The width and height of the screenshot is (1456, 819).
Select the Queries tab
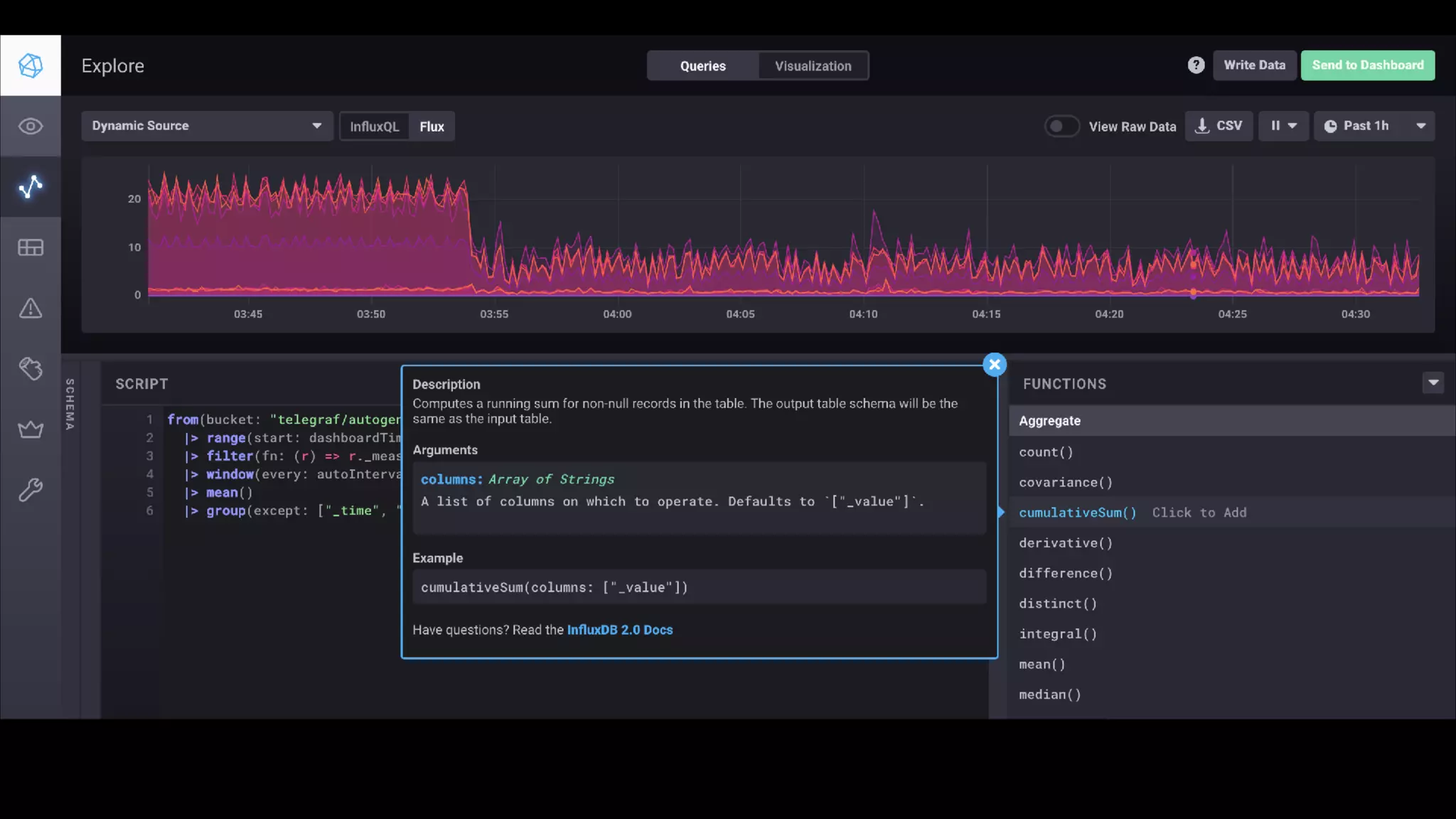(702, 66)
